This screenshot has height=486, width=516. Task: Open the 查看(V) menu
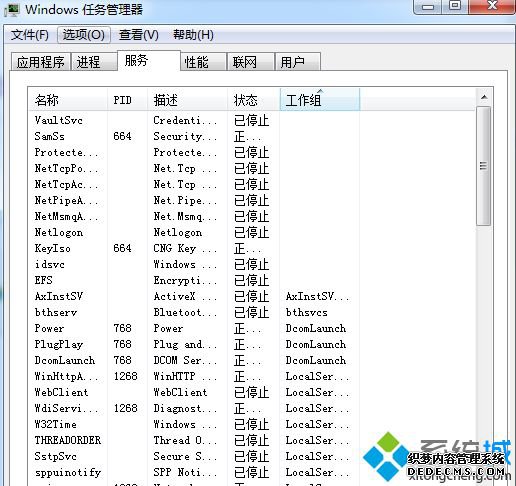(139, 35)
